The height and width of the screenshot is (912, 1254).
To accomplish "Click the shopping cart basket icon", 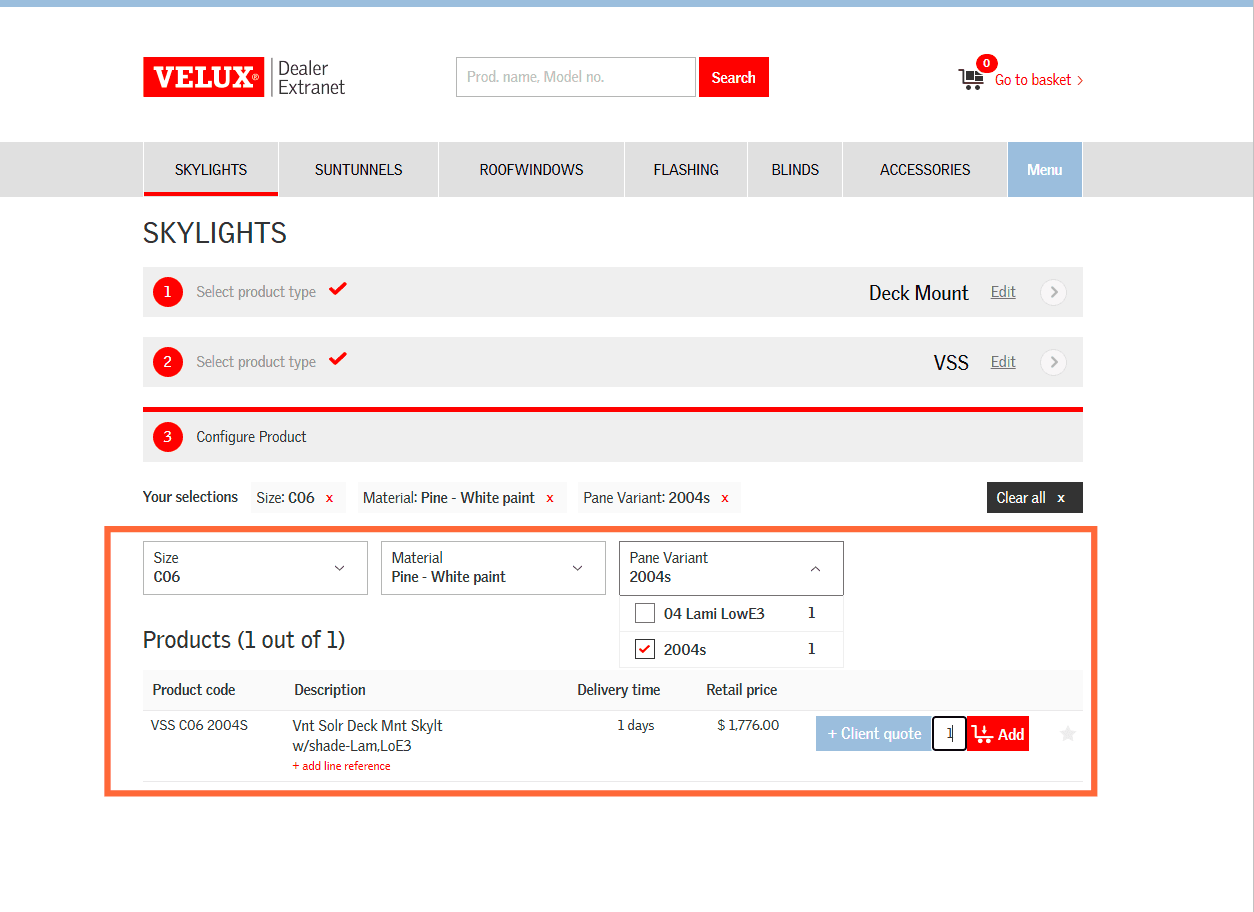I will 971,79.
